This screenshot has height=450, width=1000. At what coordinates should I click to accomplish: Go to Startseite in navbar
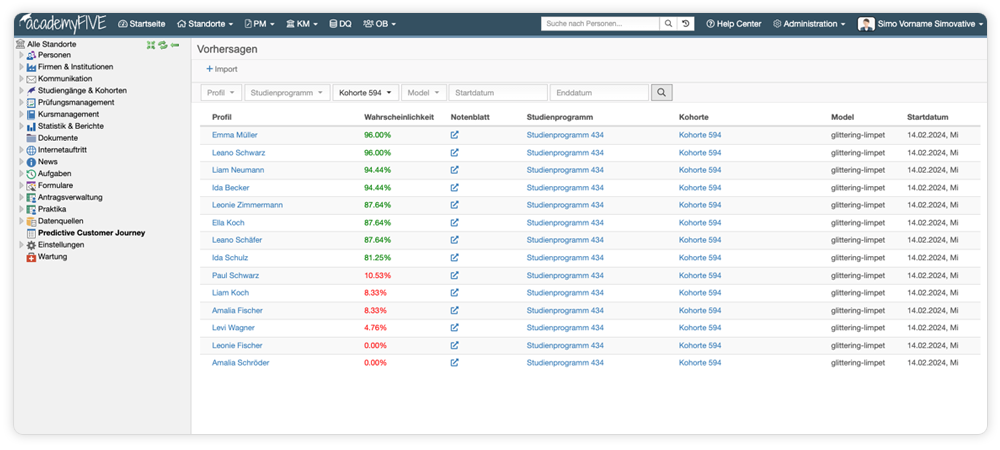[x=142, y=24]
